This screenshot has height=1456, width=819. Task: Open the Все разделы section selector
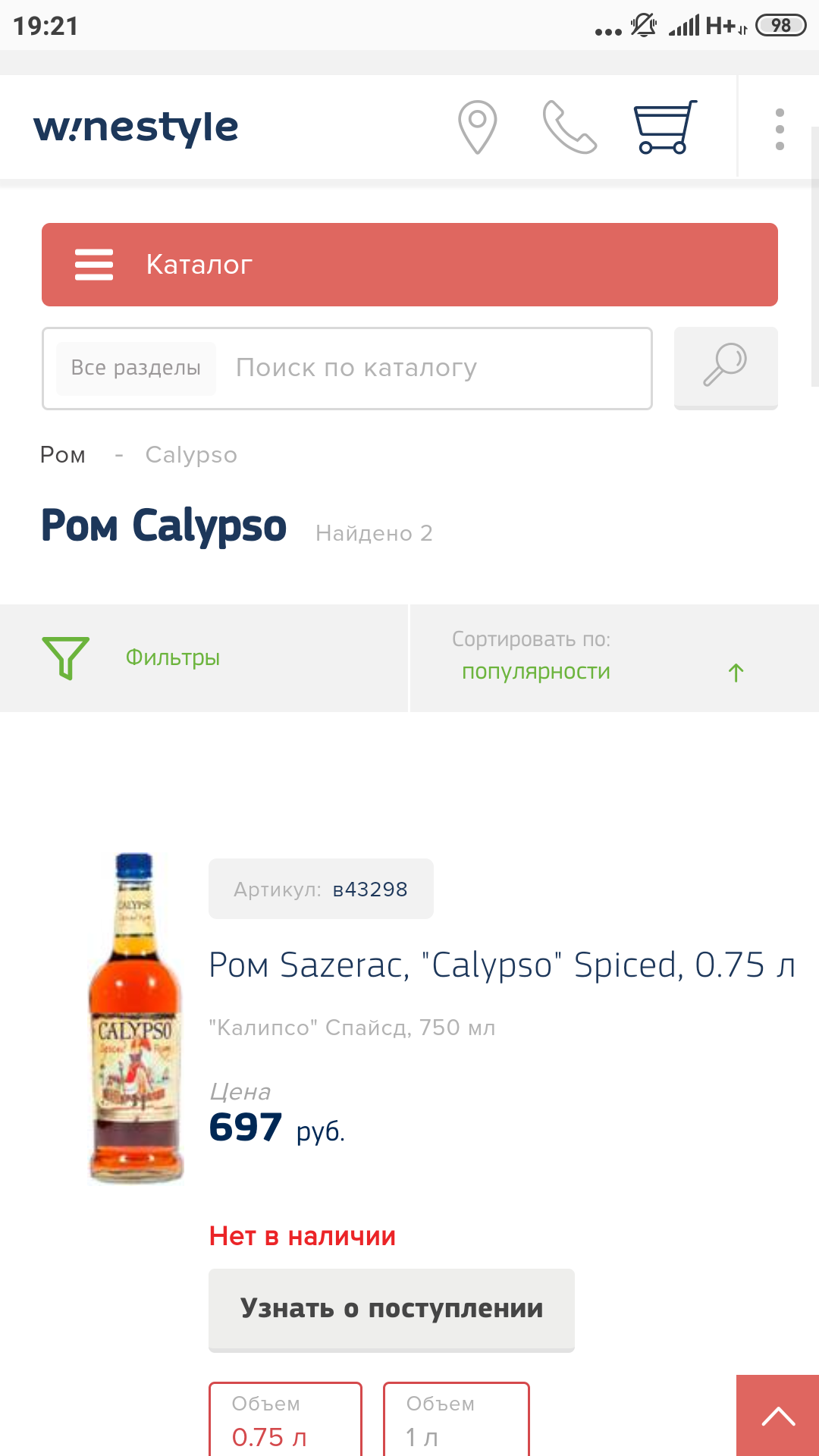click(136, 368)
